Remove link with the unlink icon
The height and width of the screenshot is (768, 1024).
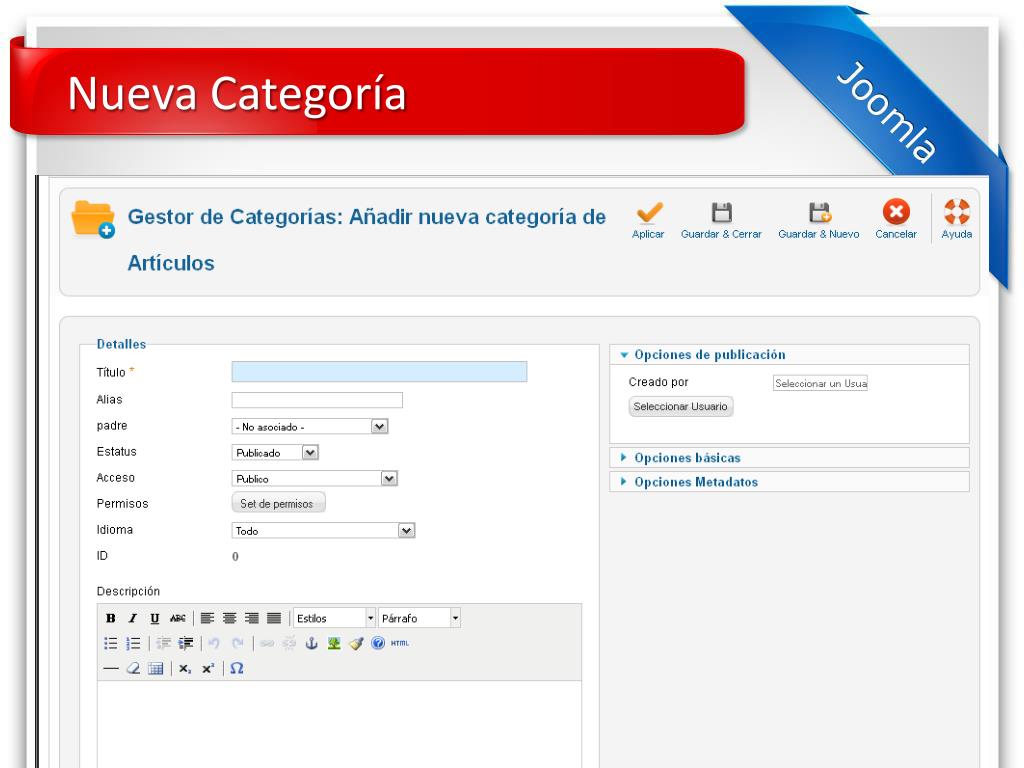click(x=289, y=643)
